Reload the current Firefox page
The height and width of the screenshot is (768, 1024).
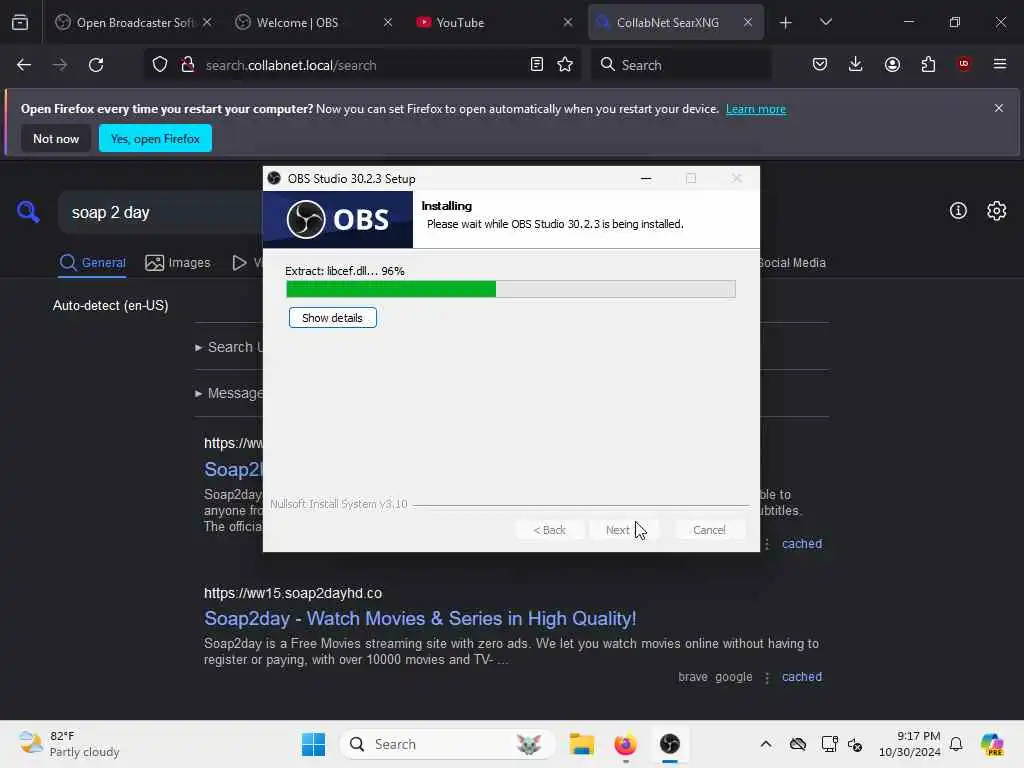[96, 65]
